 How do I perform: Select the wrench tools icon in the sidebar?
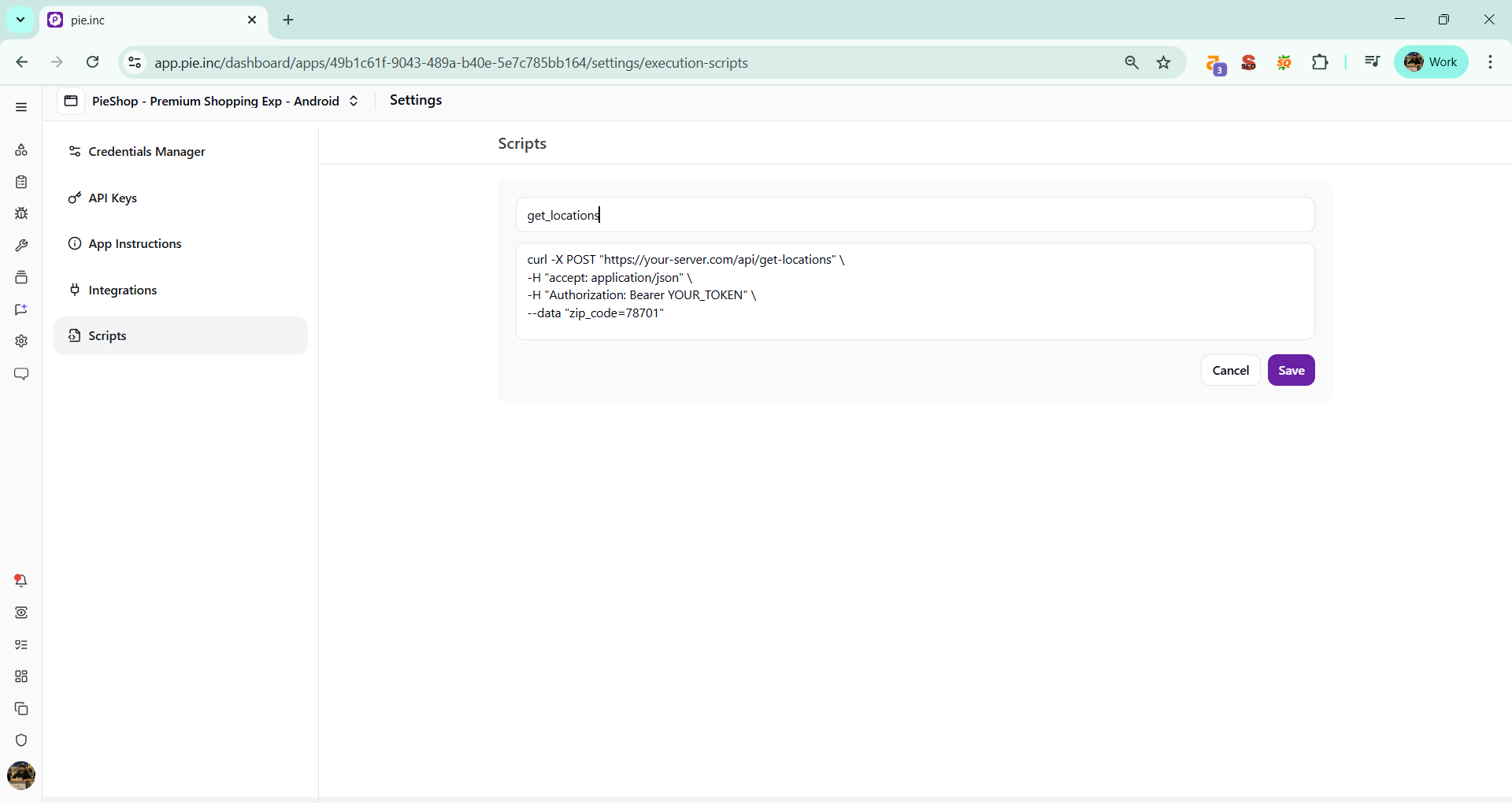(21, 246)
